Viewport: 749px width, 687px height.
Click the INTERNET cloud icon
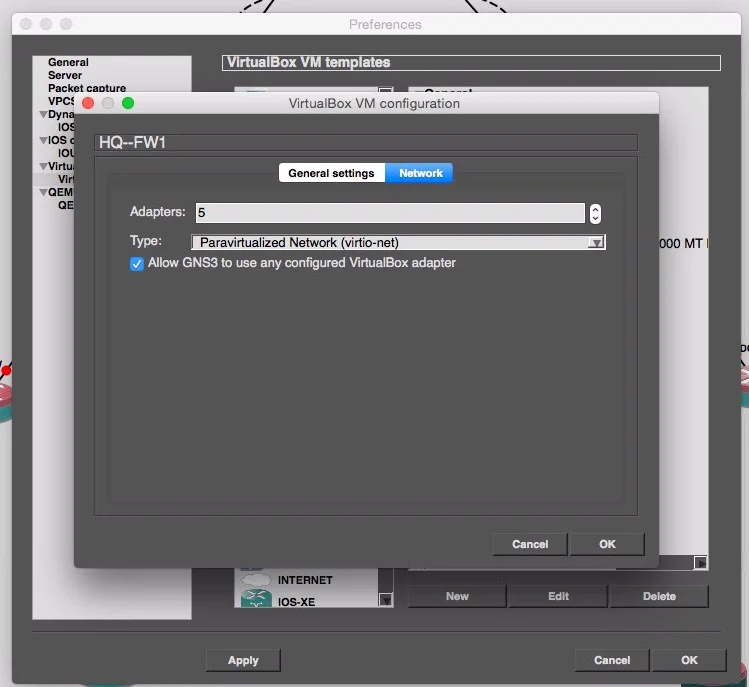256,580
